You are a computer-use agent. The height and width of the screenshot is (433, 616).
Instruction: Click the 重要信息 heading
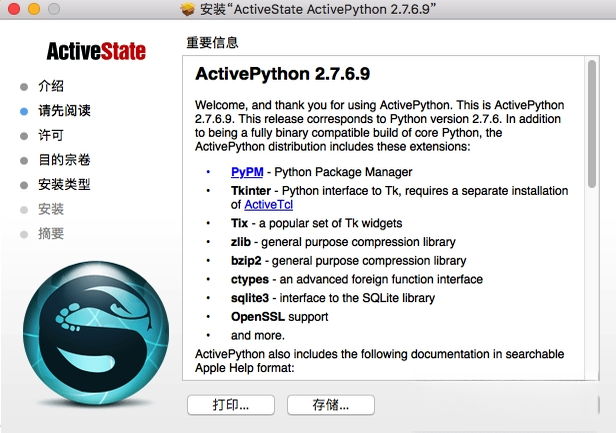(212, 42)
